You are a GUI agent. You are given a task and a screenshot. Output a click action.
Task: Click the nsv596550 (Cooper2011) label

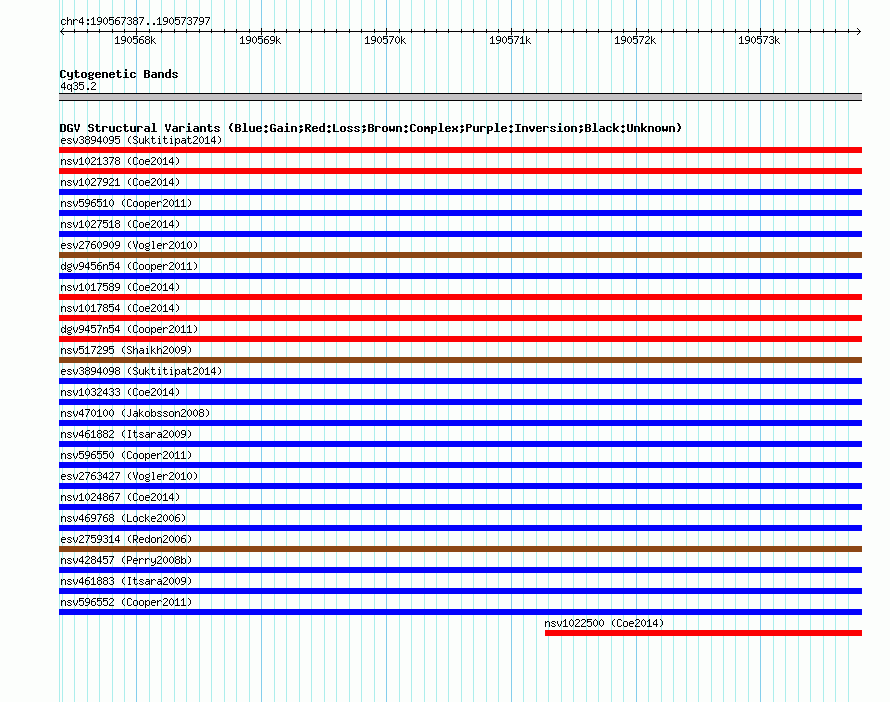tap(126, 455)
